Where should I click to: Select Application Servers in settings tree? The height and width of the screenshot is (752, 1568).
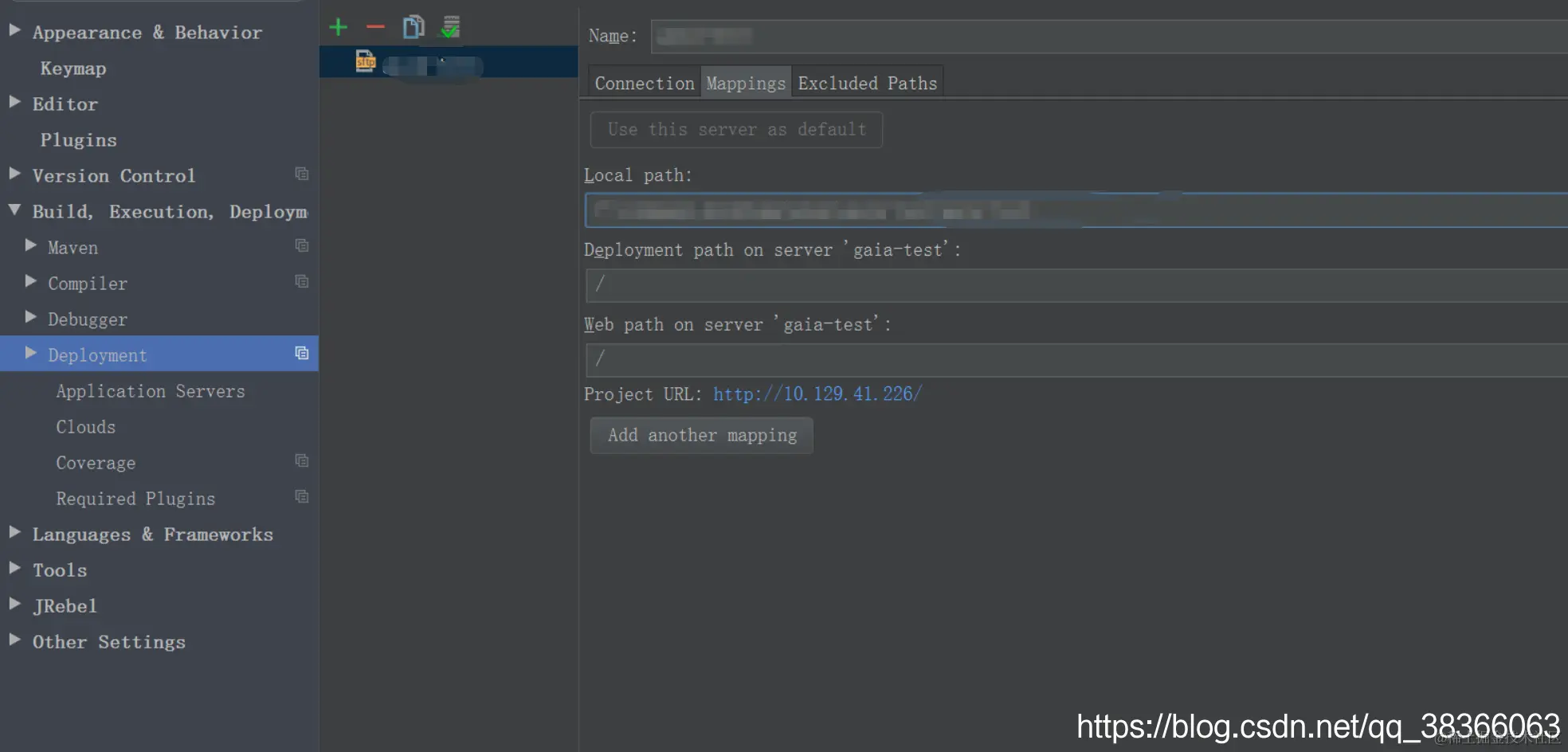(151, 391)
